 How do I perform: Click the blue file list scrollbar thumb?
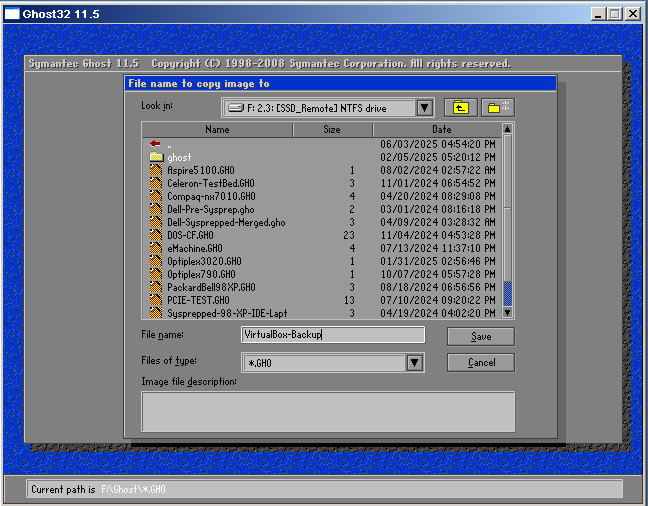click(x=507, y=294)
